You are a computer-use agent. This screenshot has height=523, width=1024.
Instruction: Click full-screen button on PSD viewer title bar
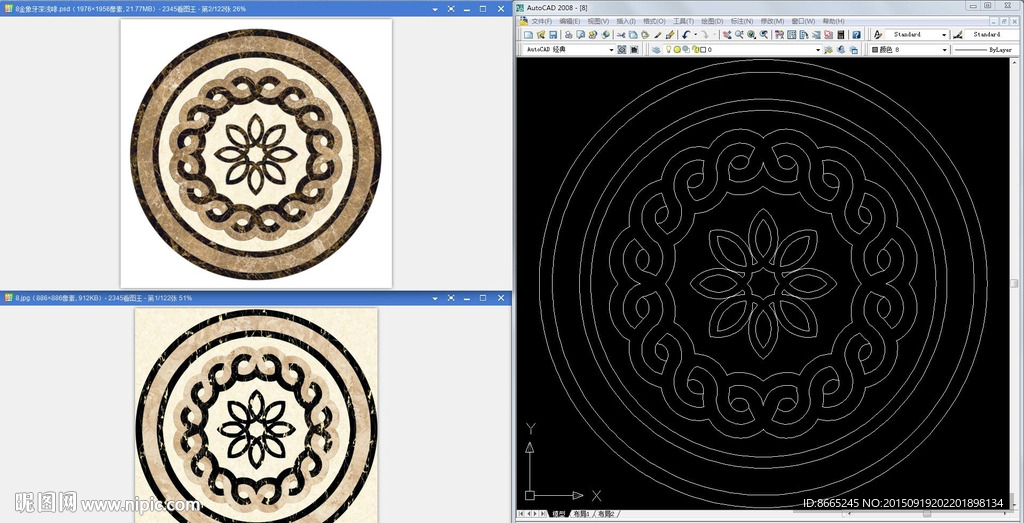(449, 9)
